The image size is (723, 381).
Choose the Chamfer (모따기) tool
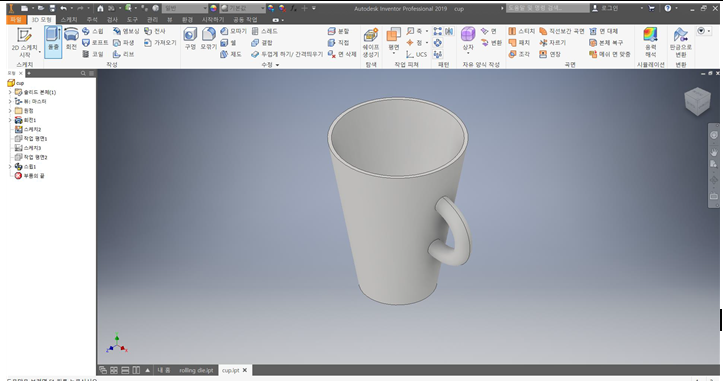pos(233,31)
